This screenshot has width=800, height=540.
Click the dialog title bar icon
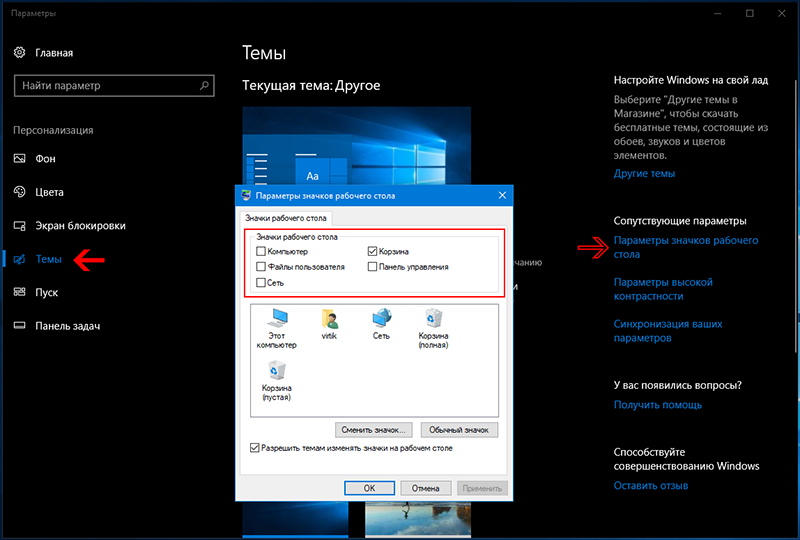click(246, 195)
